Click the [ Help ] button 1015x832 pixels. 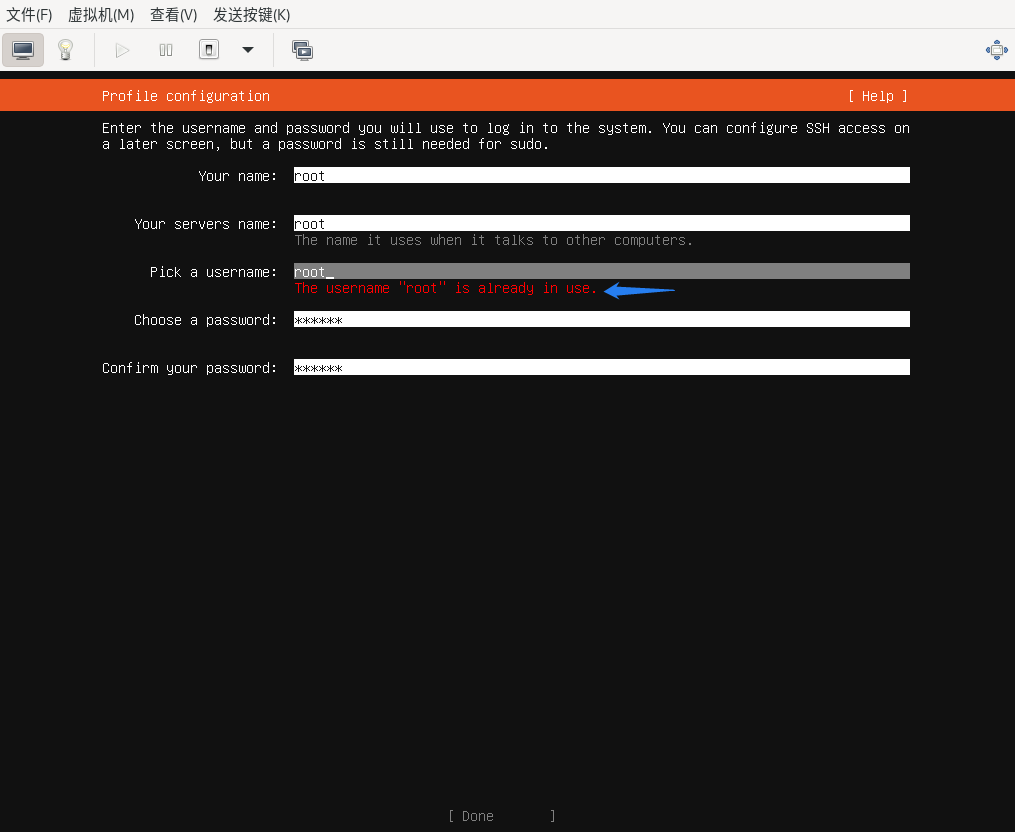877,96
